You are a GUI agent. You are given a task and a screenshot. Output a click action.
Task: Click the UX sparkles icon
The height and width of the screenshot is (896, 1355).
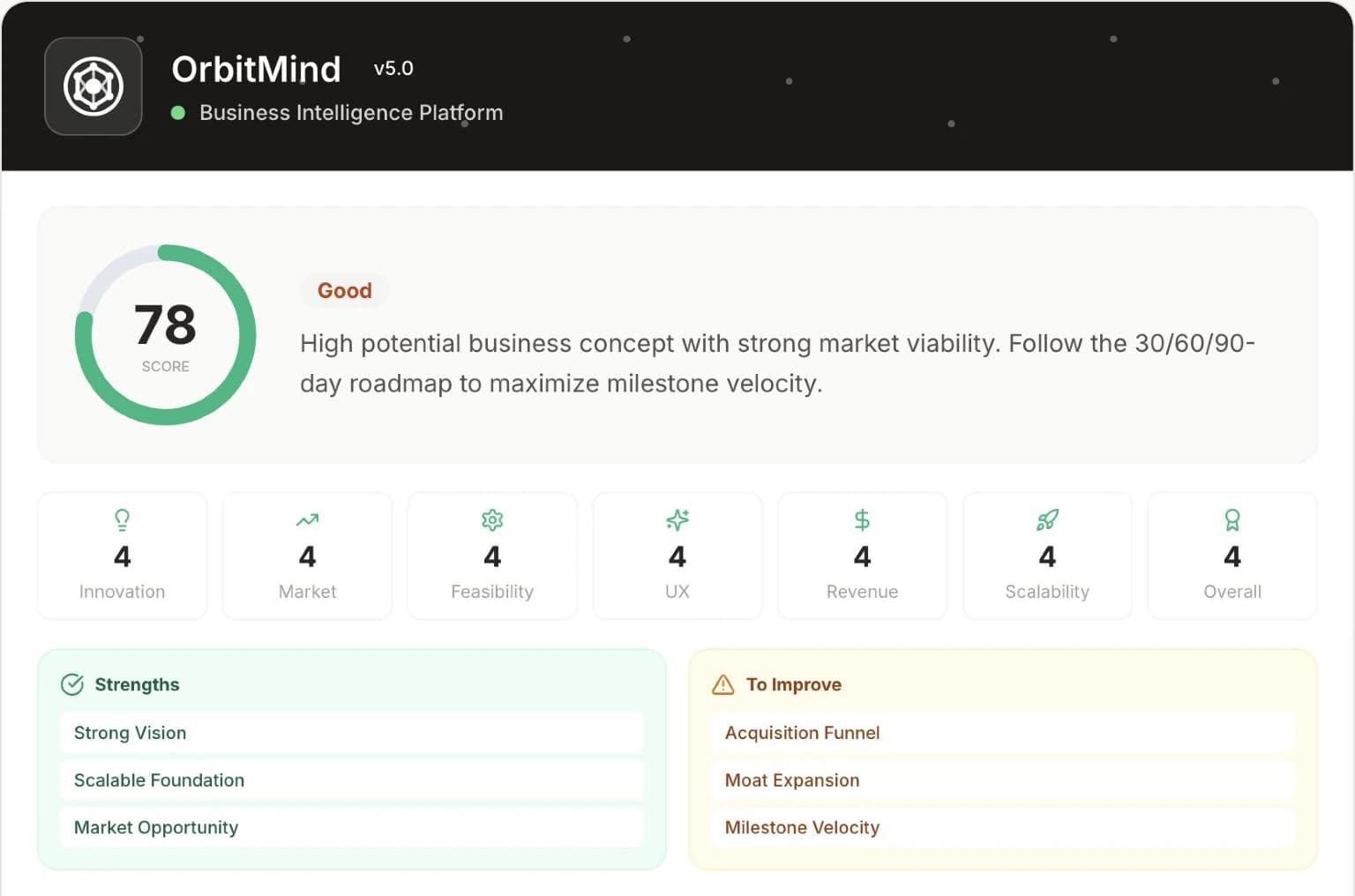(677, 519)
